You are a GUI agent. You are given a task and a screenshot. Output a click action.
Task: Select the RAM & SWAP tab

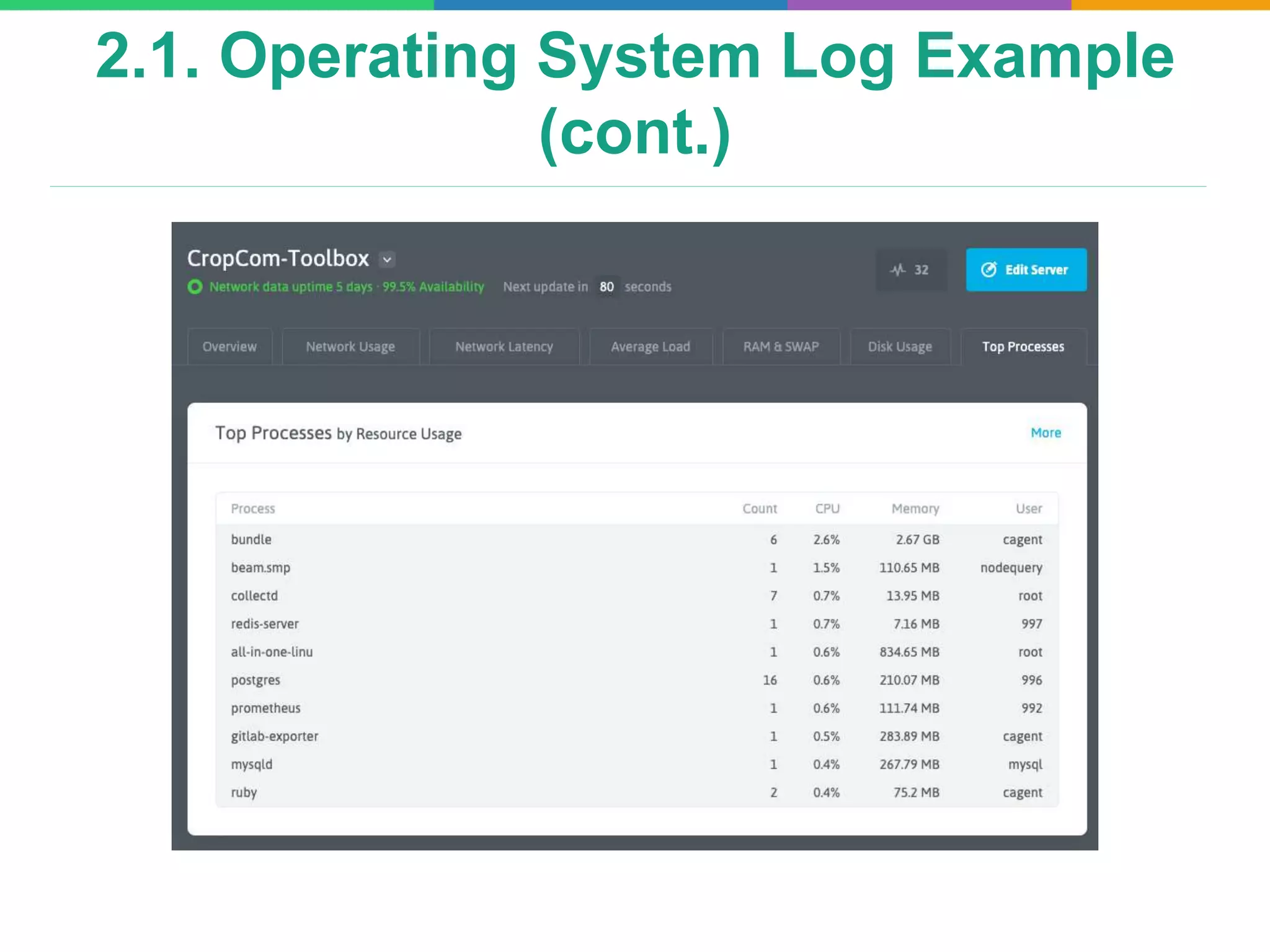[781, 346]
